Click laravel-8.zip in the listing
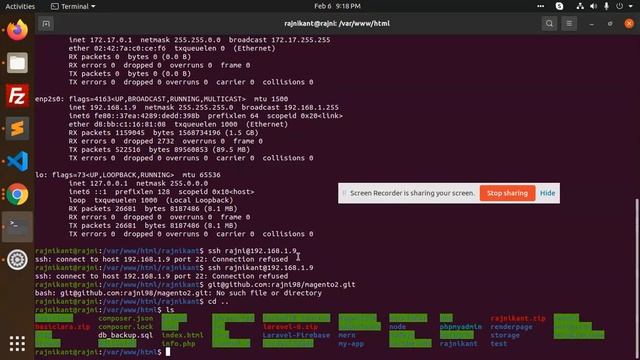The width and height of the screenshot is (640, 360). (x=290, y=327)
